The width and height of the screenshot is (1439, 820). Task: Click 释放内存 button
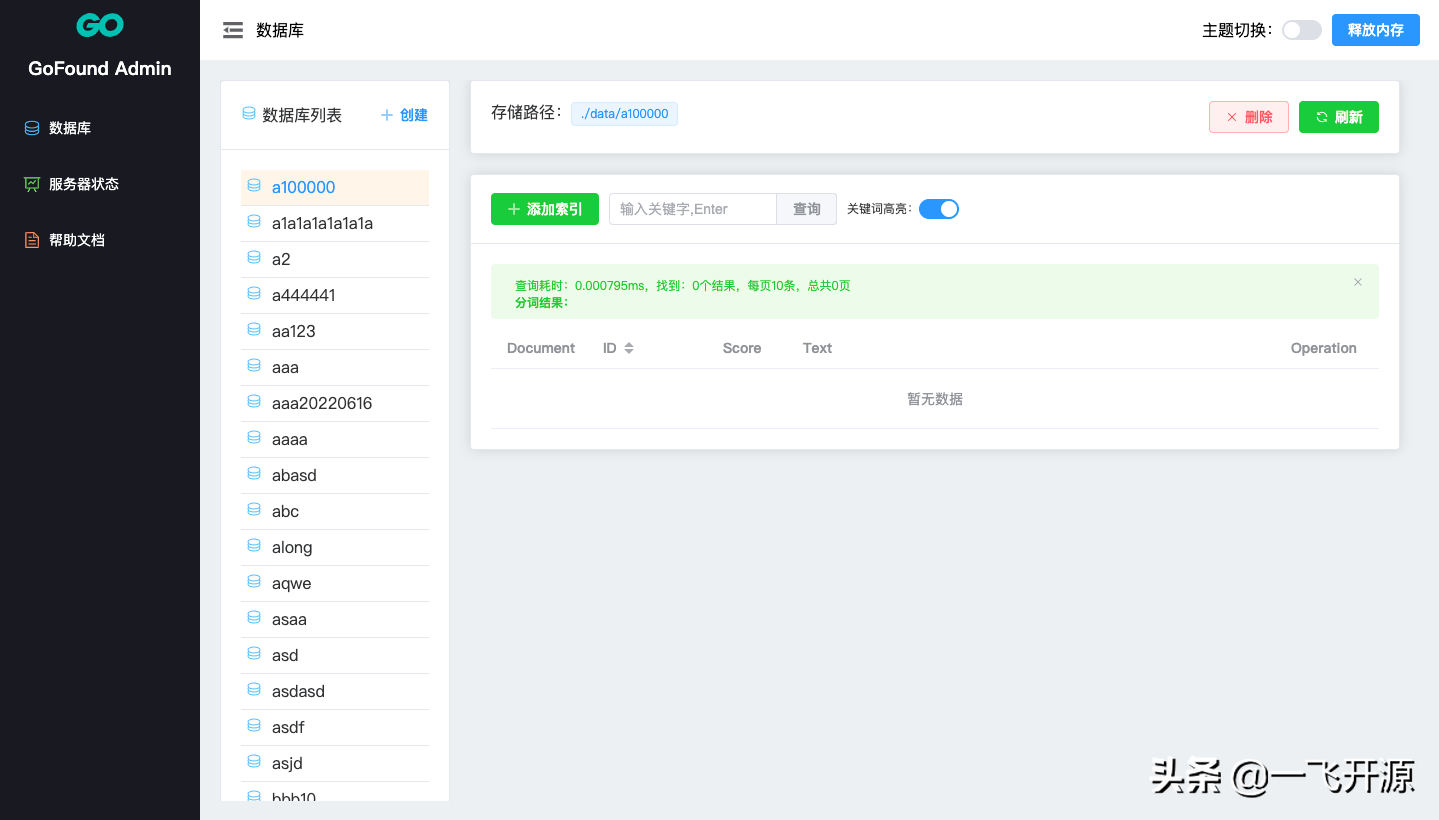(1376, 30)
